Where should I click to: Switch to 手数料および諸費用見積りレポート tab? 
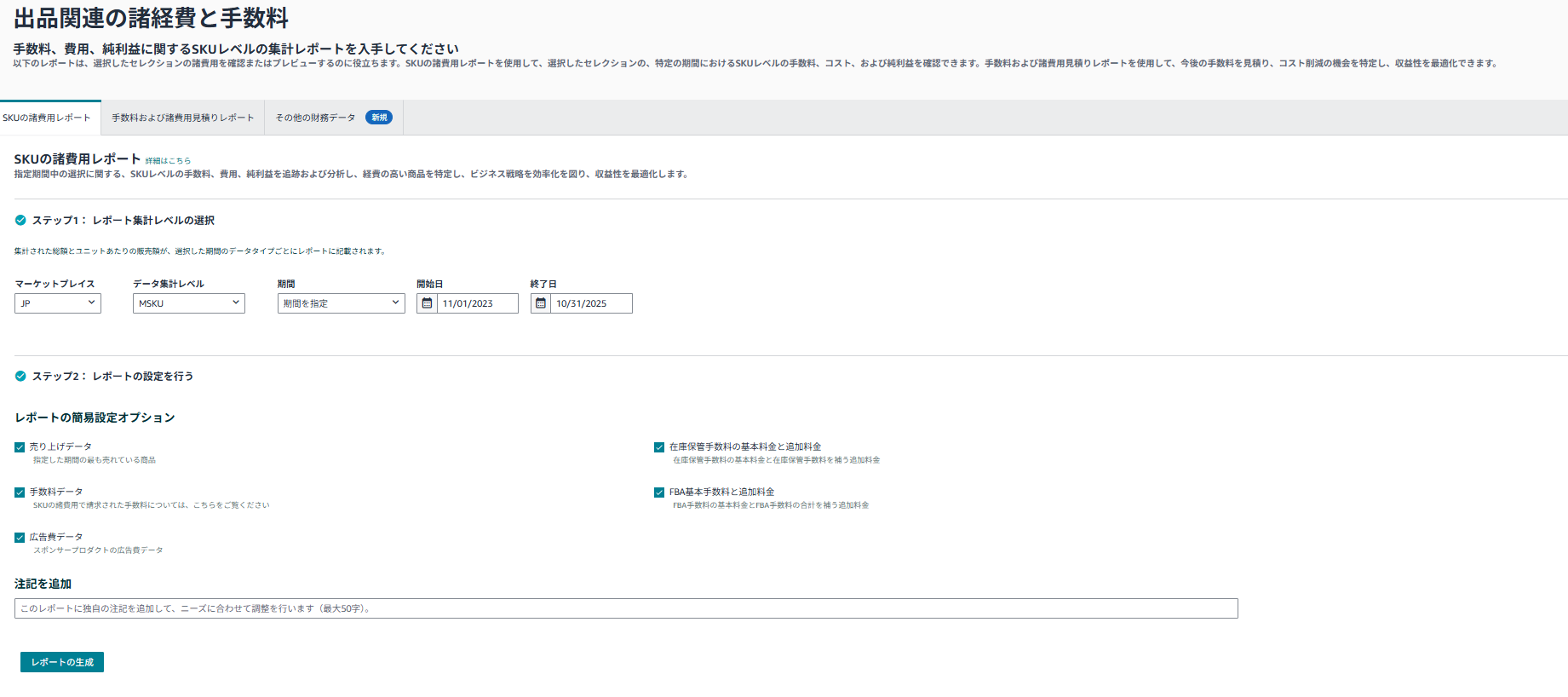(x=182, y=118)
